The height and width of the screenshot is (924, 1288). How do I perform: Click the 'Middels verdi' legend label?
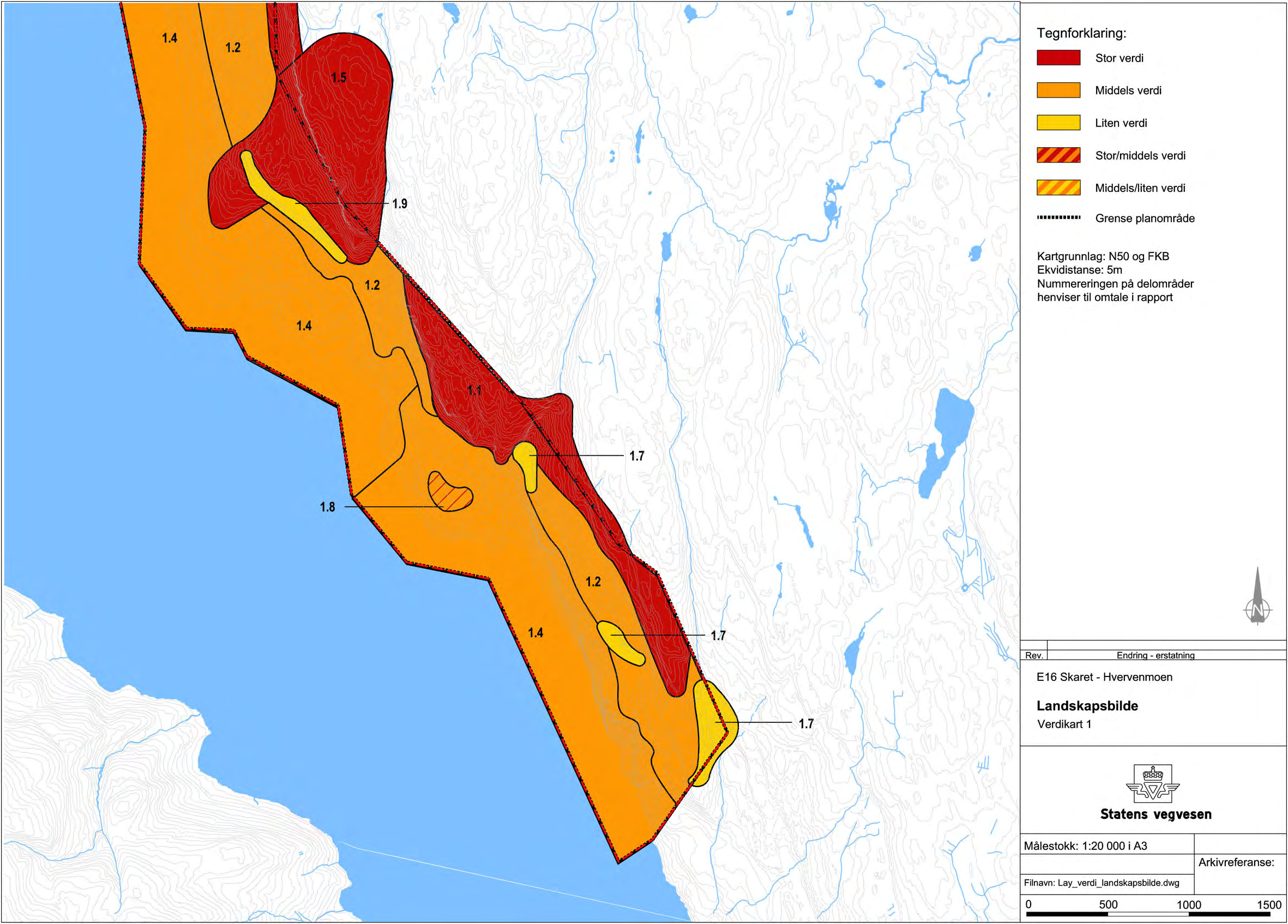[x=1128, y=90]
